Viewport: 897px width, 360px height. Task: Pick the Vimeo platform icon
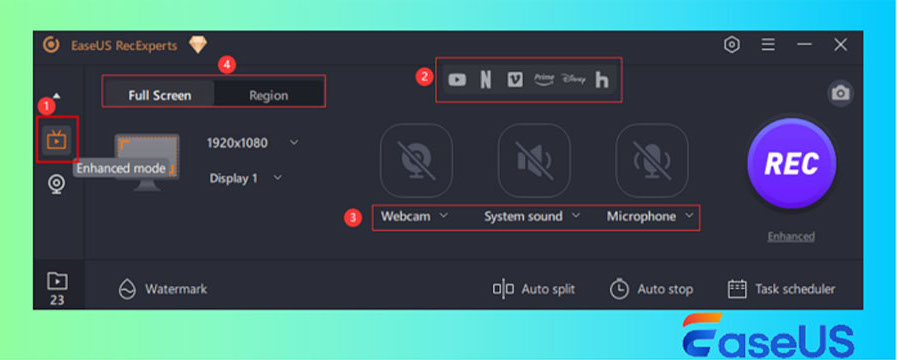pyautogui.click(x=515, y=80)
